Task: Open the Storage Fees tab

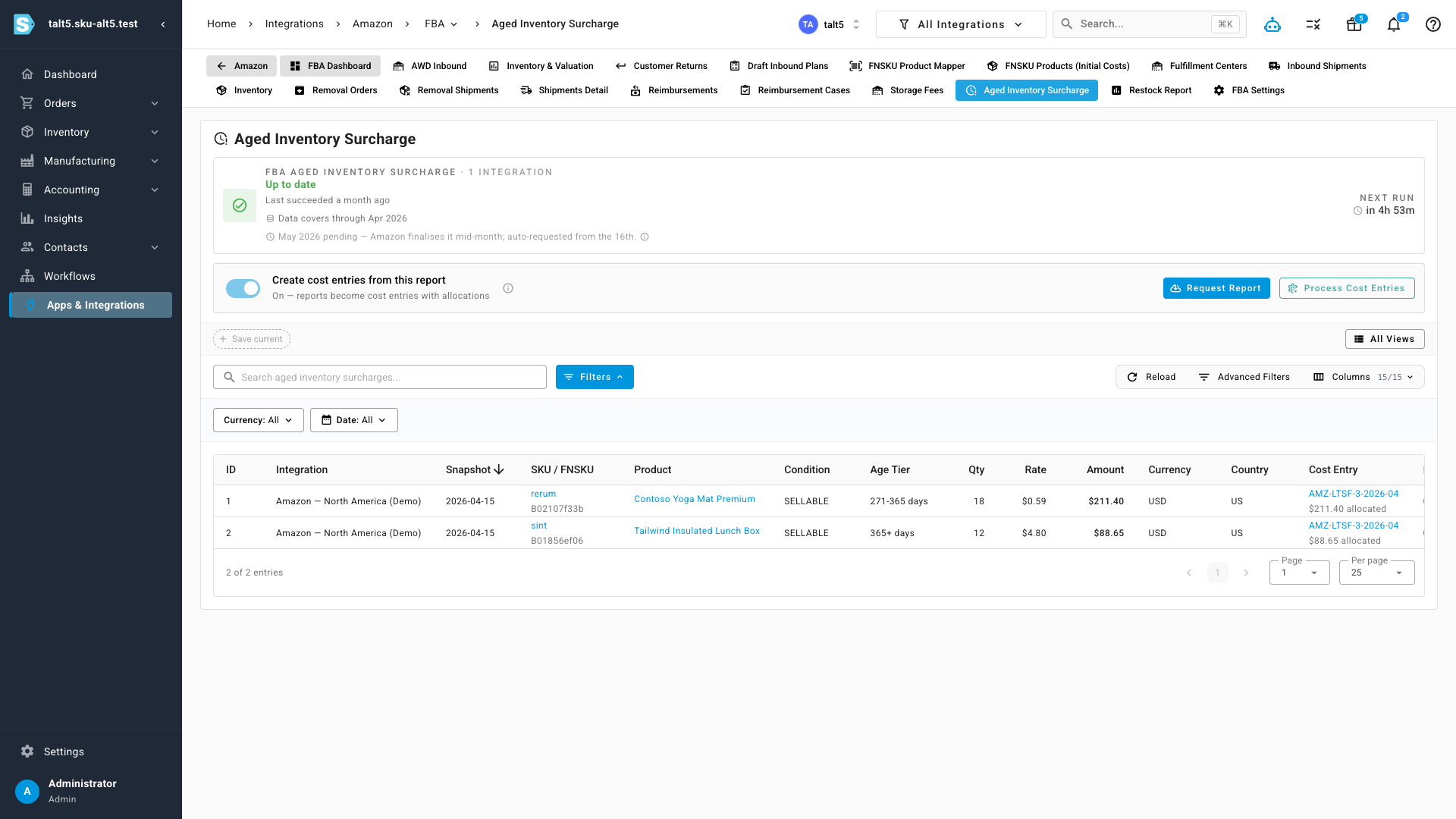Action: (x=908, y=90)
